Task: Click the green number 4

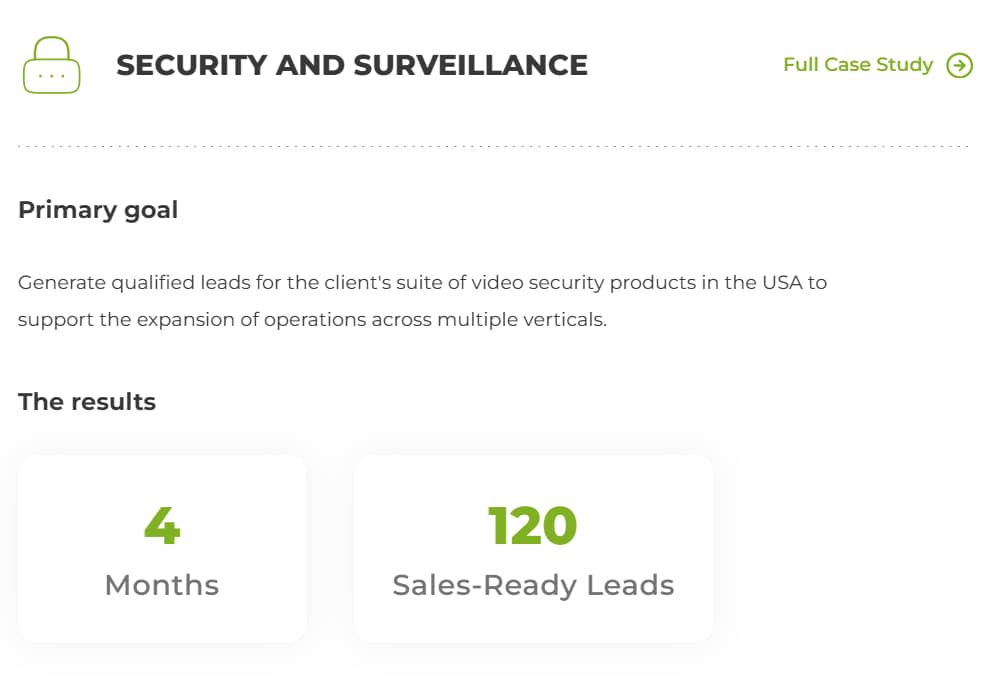Action: [162, 525]
